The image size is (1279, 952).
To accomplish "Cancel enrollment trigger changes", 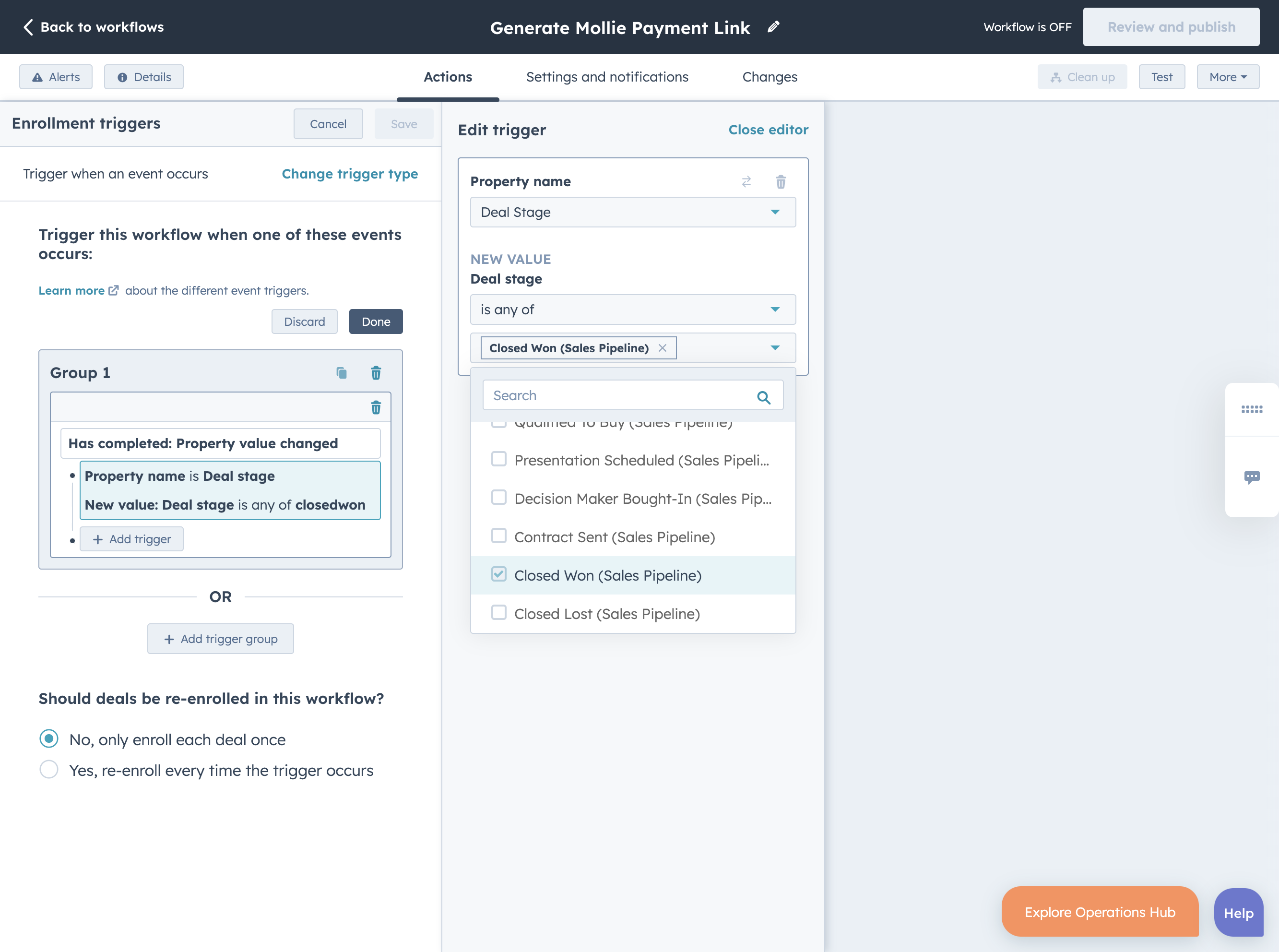I will [x=329, y=124].
